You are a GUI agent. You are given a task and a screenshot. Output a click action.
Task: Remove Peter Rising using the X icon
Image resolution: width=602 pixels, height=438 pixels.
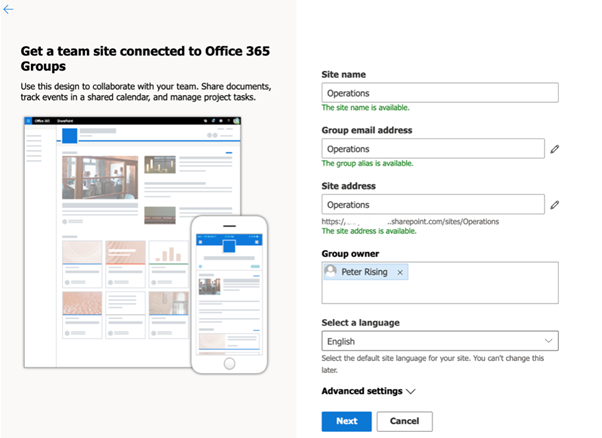[x=400, y=272]
